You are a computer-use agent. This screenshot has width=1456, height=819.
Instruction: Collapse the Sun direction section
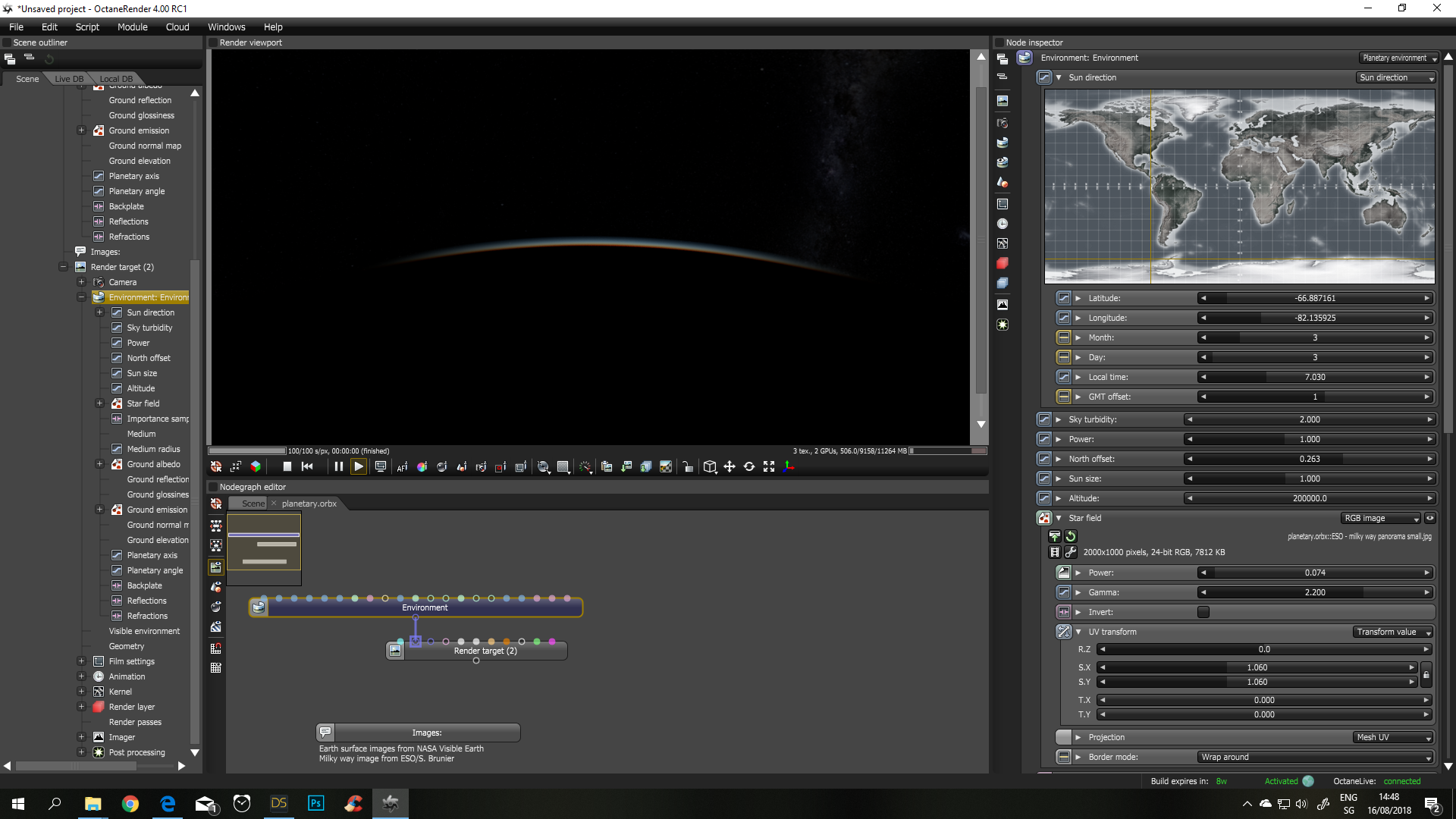tap(1059, 77)
